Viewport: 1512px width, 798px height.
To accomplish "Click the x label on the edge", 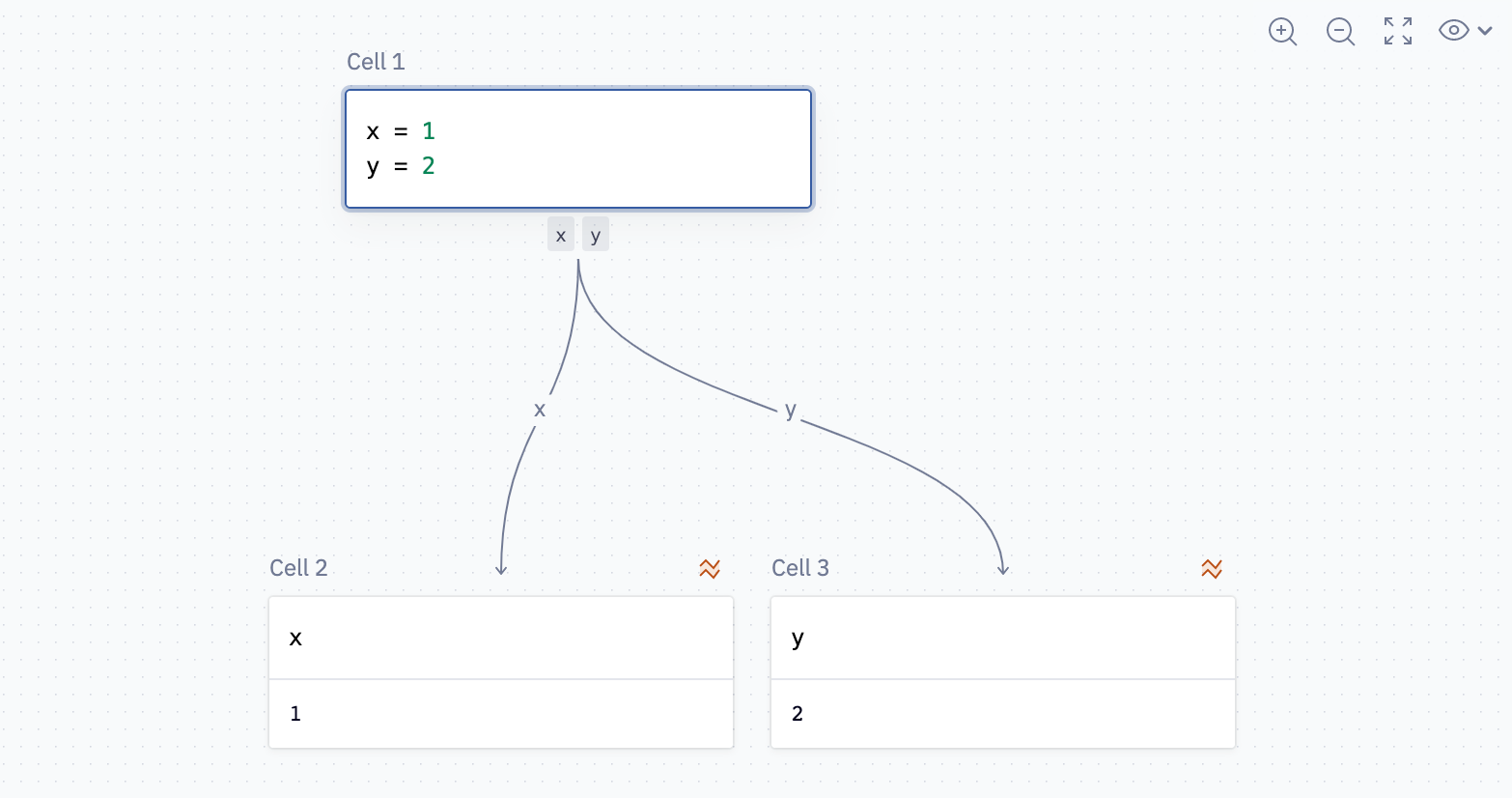I will pyautogui.click(x=540, y=410).
